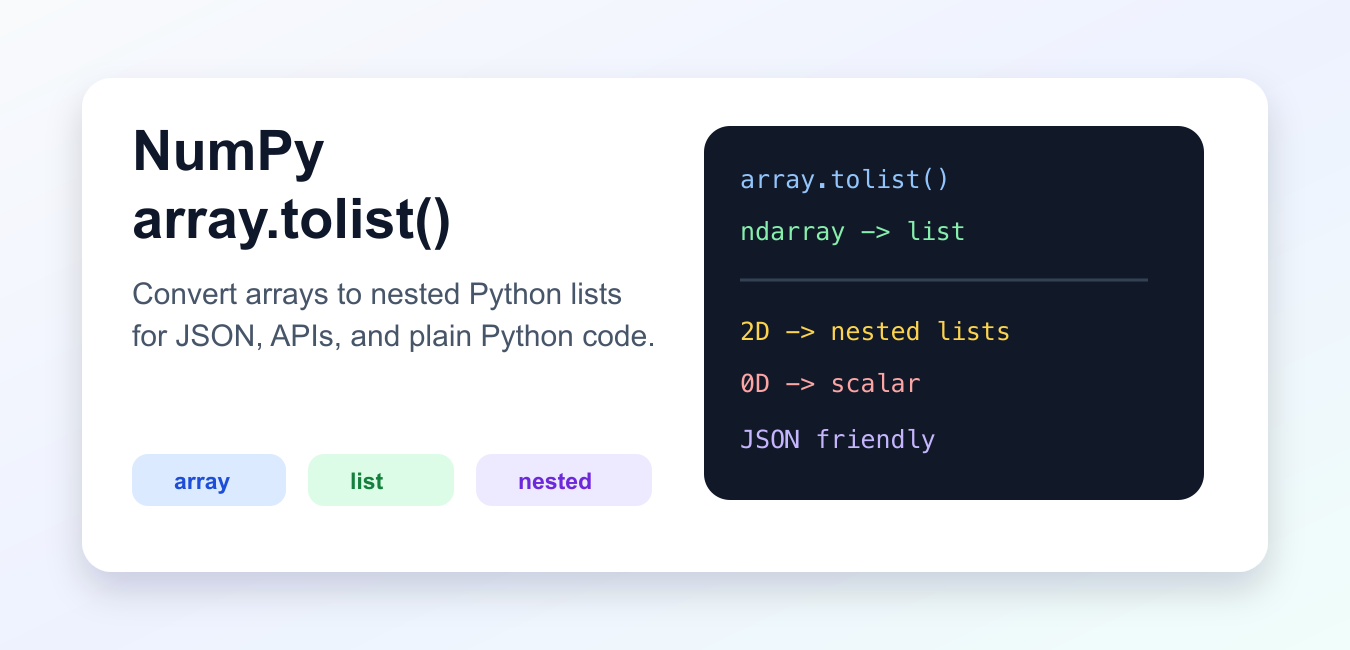Viewport: 1350px width, 650px height.
Task: Click the bold "array.tolist()" heading text
Action: (x=292, y=221)
